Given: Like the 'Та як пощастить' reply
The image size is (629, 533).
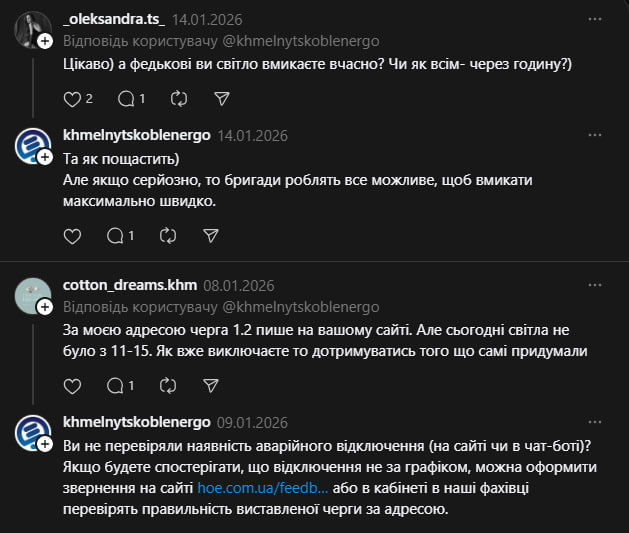Looking at the screenshot, I should pyautogui.click(x=71, y=236).
